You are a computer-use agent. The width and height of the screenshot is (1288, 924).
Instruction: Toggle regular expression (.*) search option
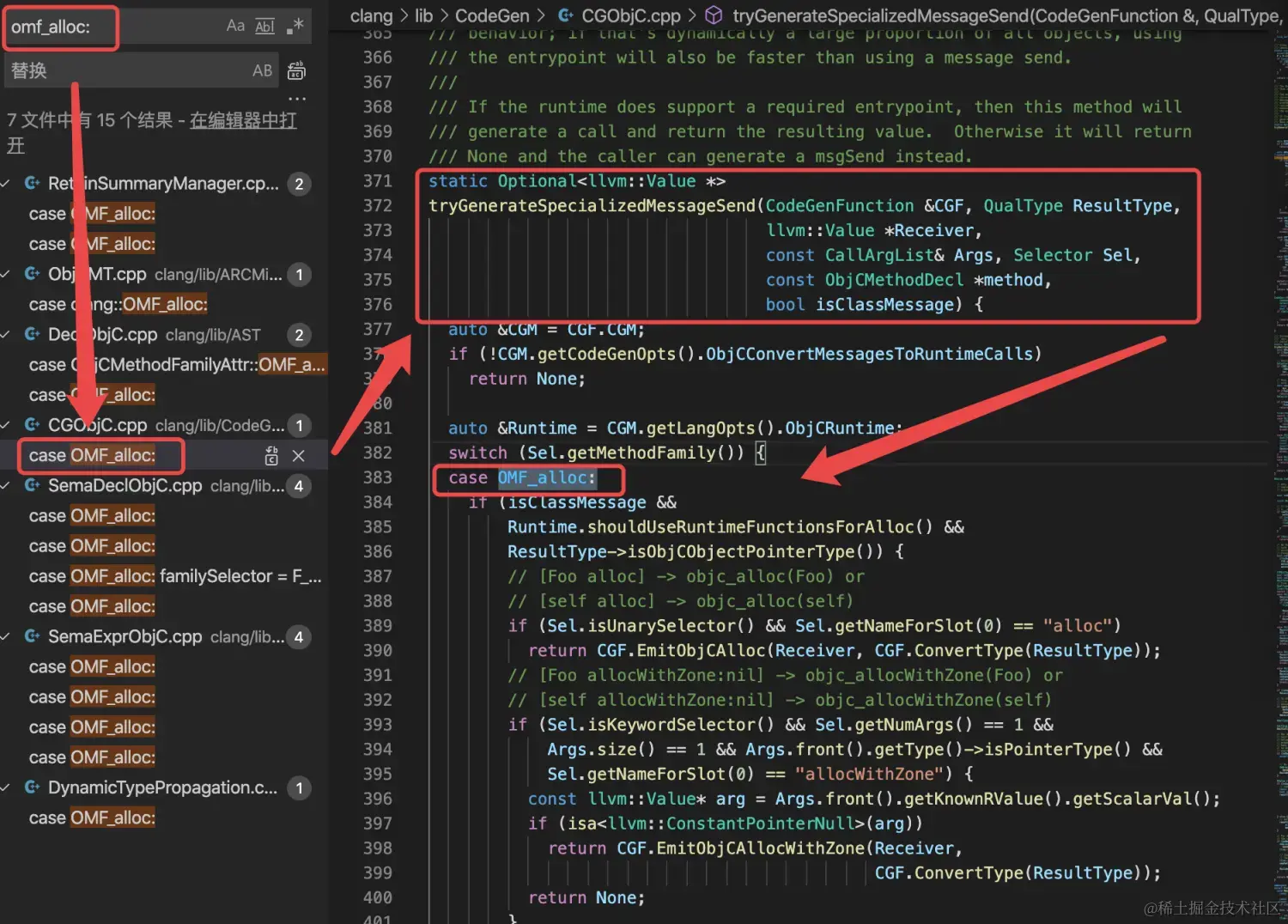295,27
